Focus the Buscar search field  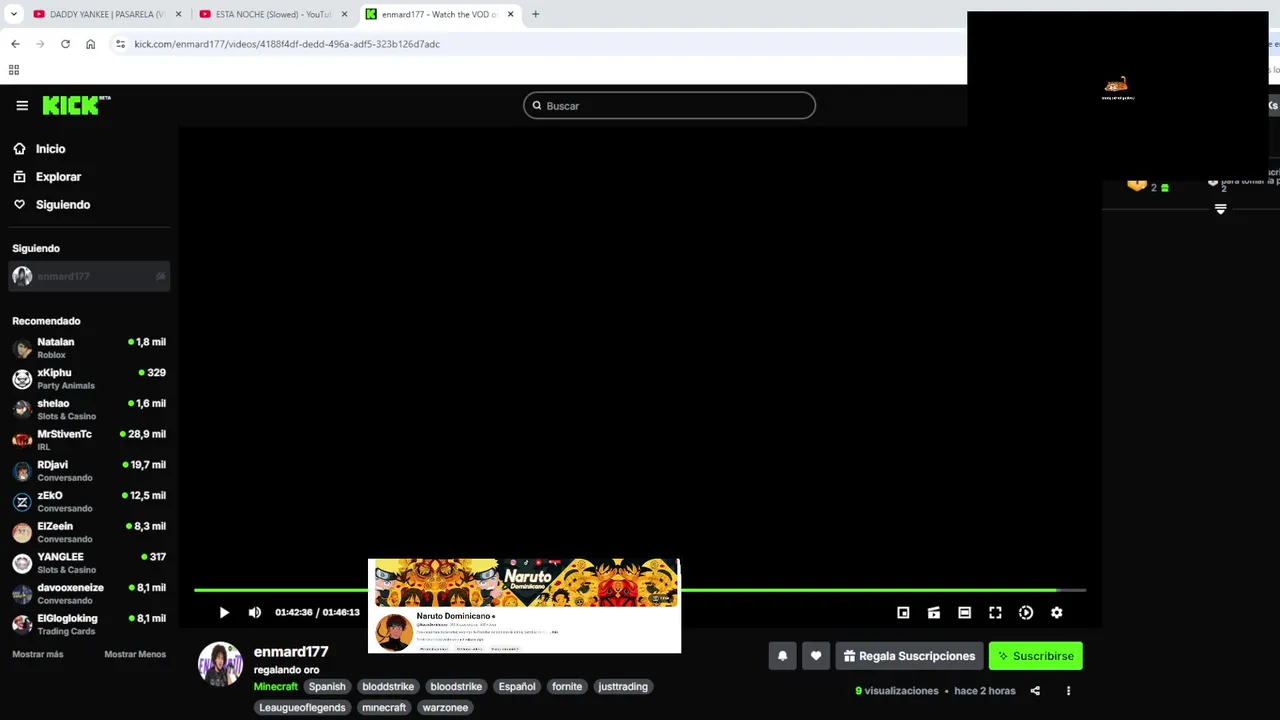coord(669,106)
